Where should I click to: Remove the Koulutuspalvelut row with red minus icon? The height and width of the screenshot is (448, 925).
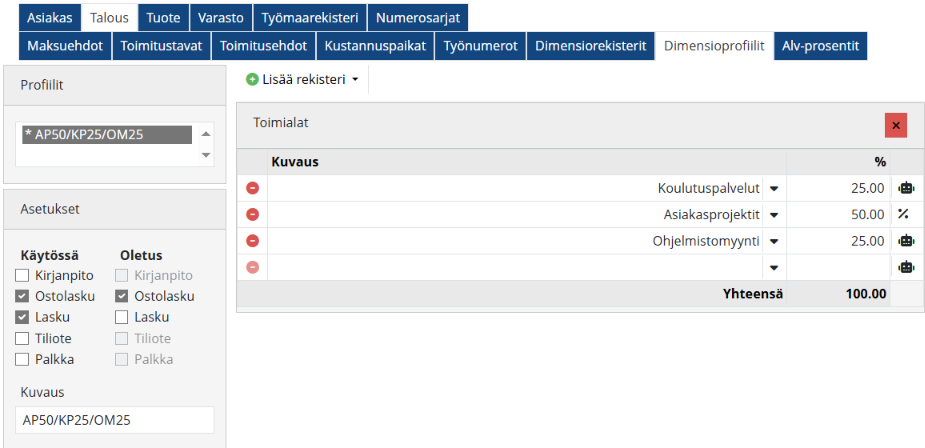click(x=252, y=188)
